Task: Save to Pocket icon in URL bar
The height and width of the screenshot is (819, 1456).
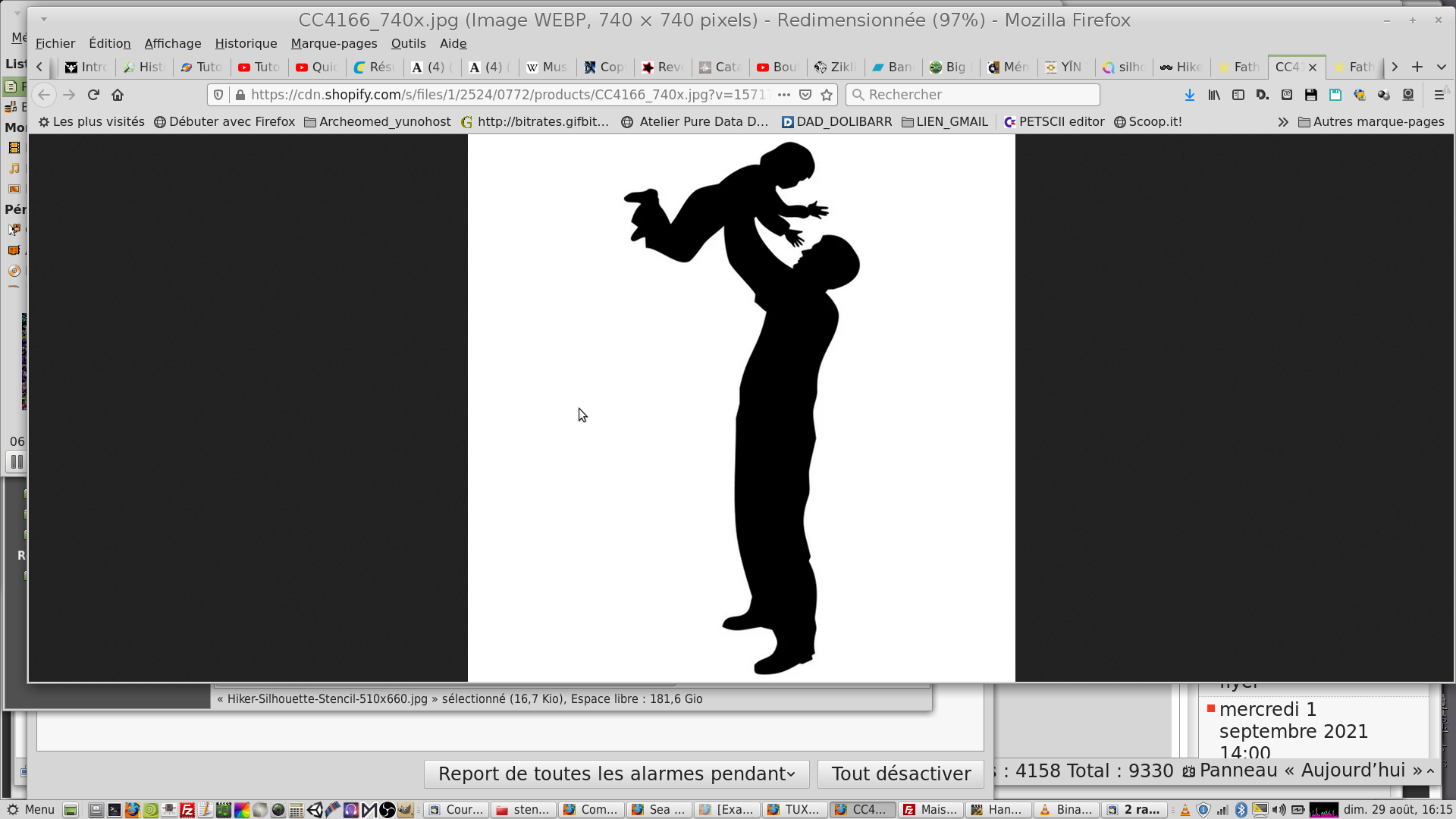Action: [805, 95]
